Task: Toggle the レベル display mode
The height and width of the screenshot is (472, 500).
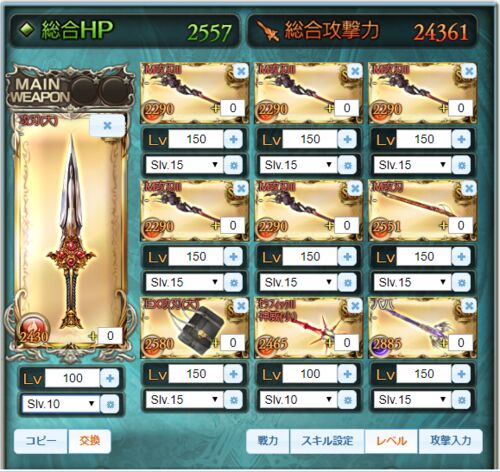Action: [x=391, y=441]
